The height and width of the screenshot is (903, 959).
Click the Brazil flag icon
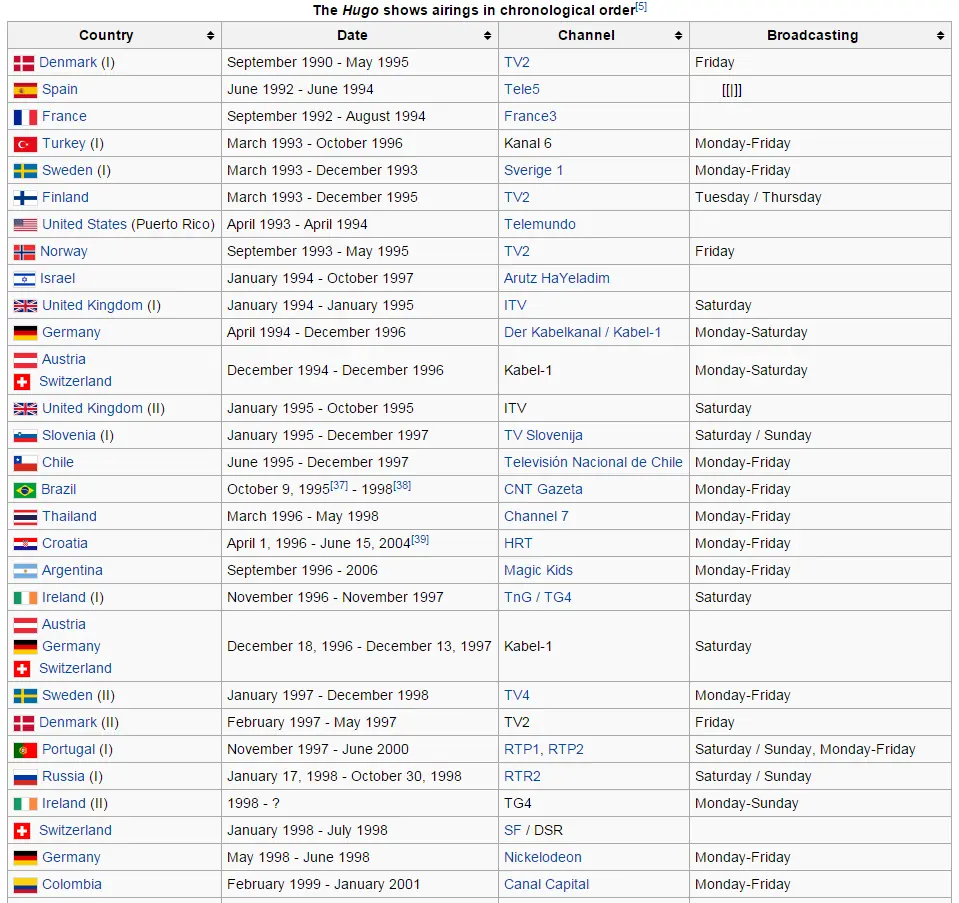pos(24,490)
